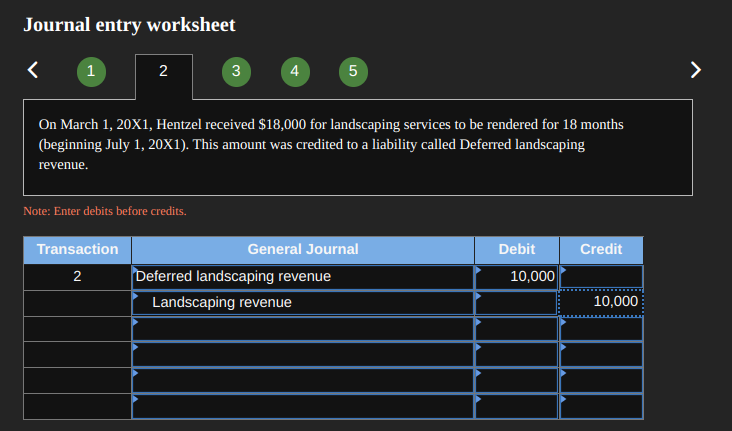Select the third General Journal account field
Screen dimensions: 732x431
pyautogui.click(x=303, y=329)
